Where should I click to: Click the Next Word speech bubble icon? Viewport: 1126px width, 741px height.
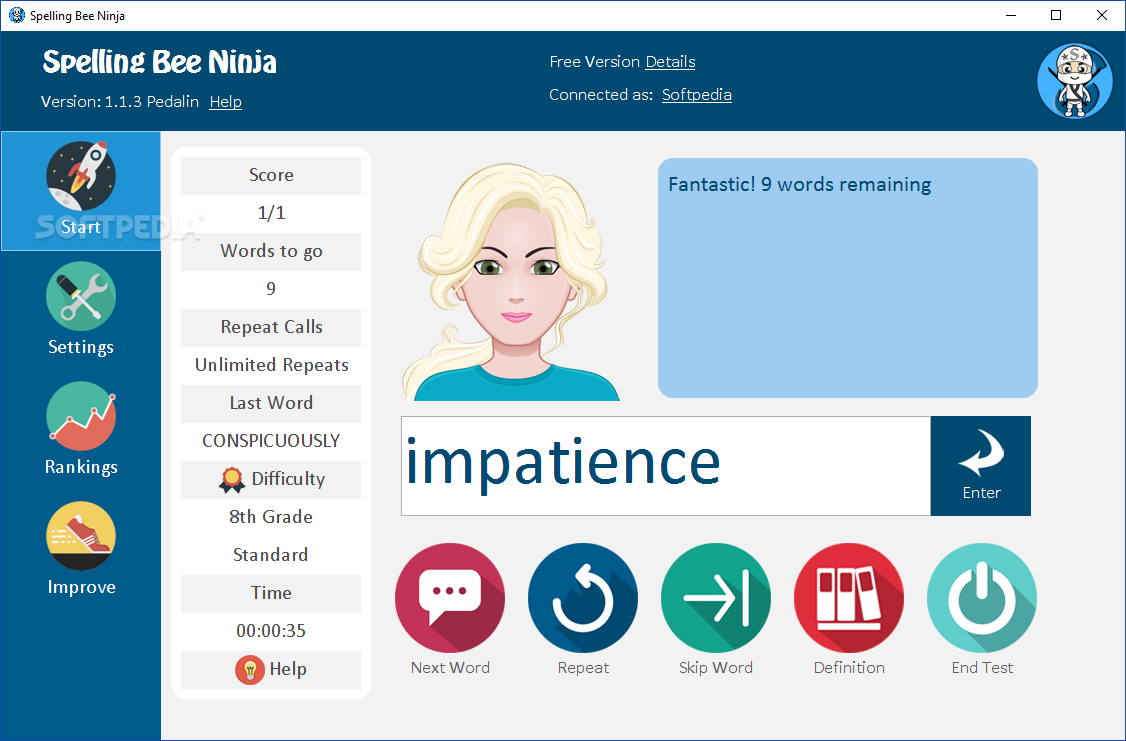450,597
